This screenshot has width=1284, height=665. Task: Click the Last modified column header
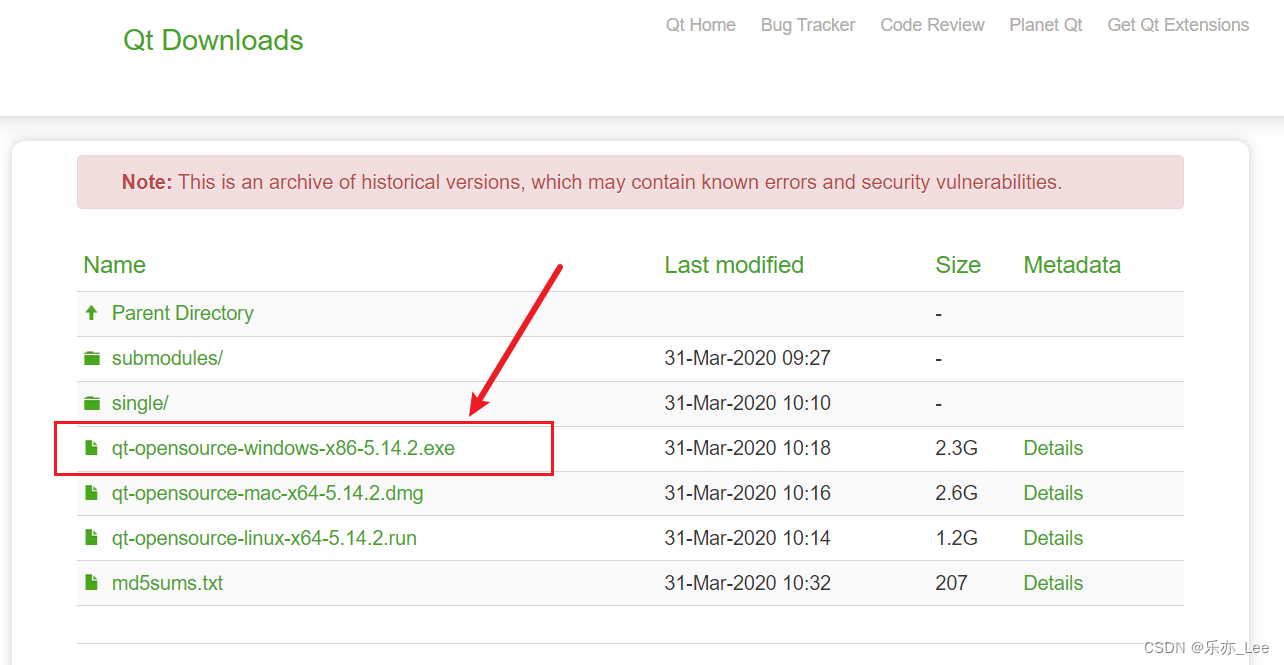734,265
